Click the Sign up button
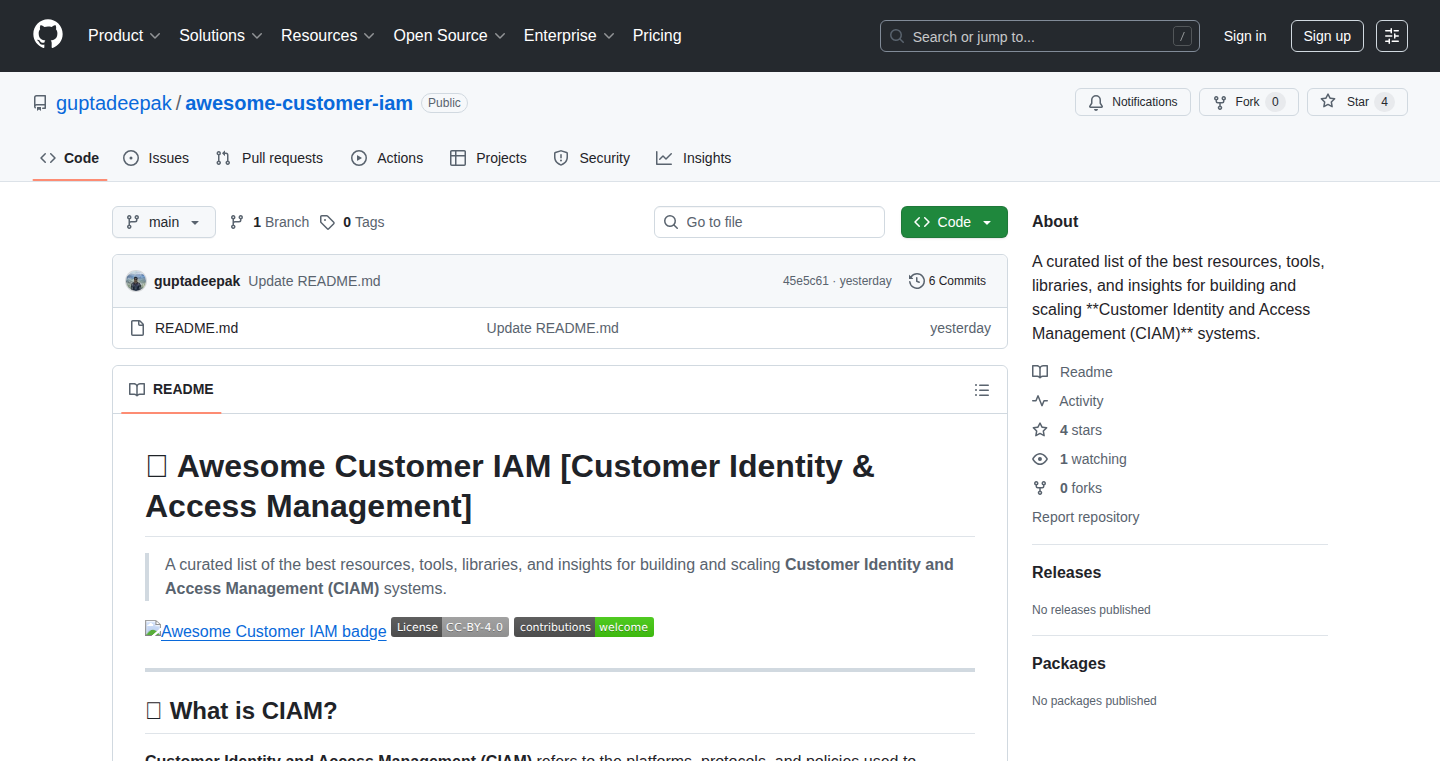The width and height of the screenshot is (1440, 761). (x=1327, y=36)
